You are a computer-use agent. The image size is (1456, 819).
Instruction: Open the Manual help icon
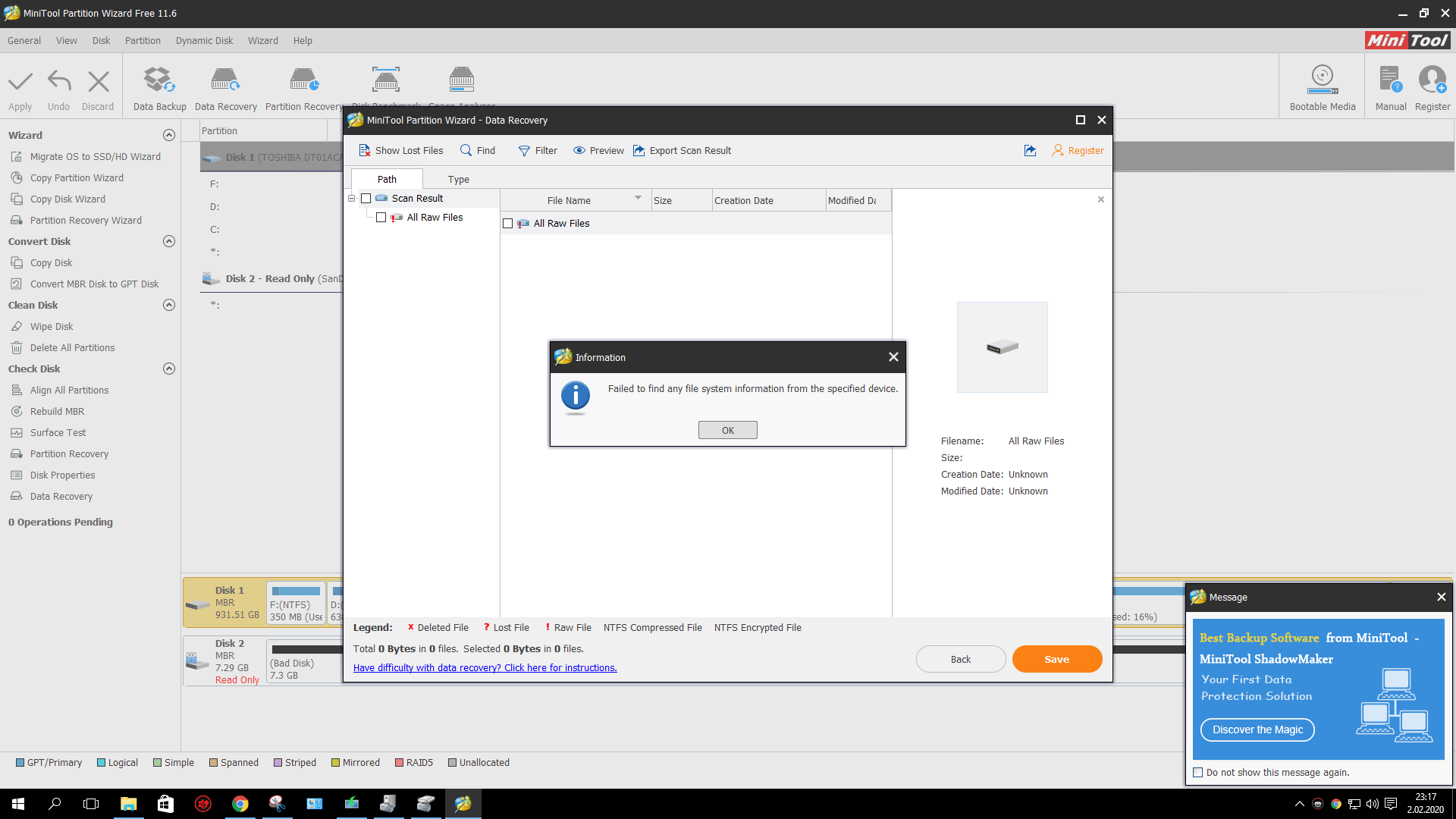(1390, 79)
